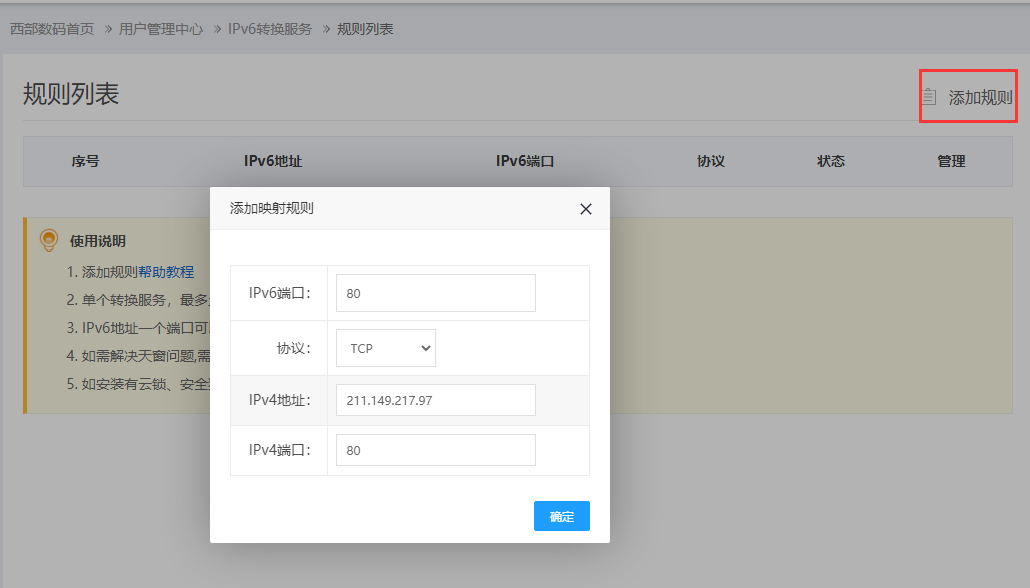Screen dimensions: 1030x588
Task: Go to 西部数码首页 in the breadcrumb
Action: coord(52,29)
